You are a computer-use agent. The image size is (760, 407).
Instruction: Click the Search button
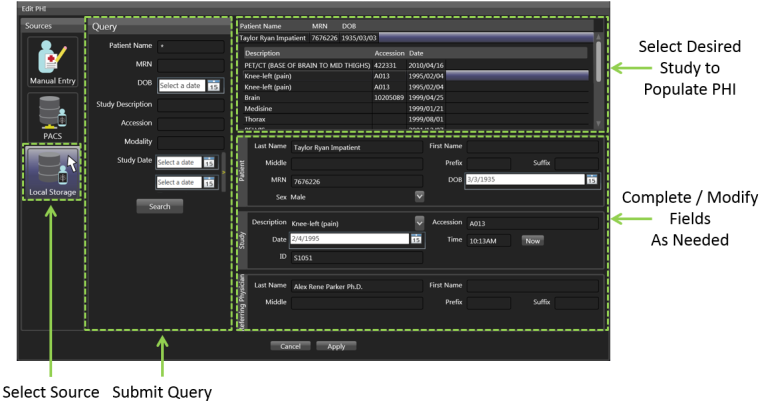point(160,206)
